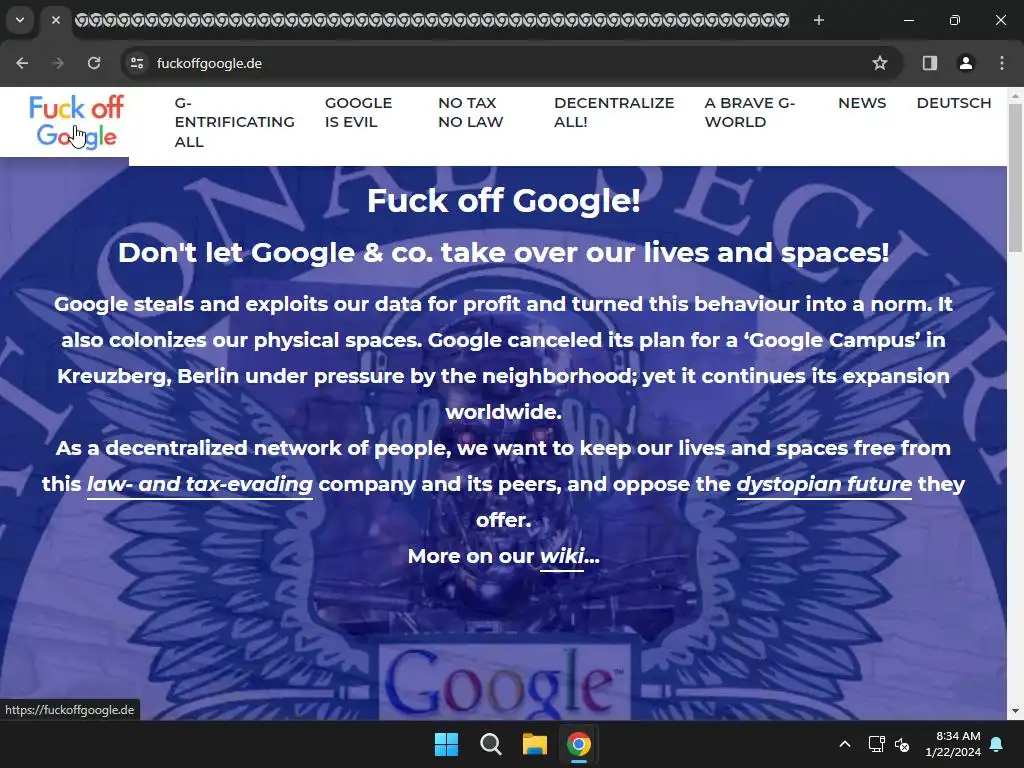Open Windows taskbar search
Viewport: 1024px width, 768px height.
click(490, 744)
